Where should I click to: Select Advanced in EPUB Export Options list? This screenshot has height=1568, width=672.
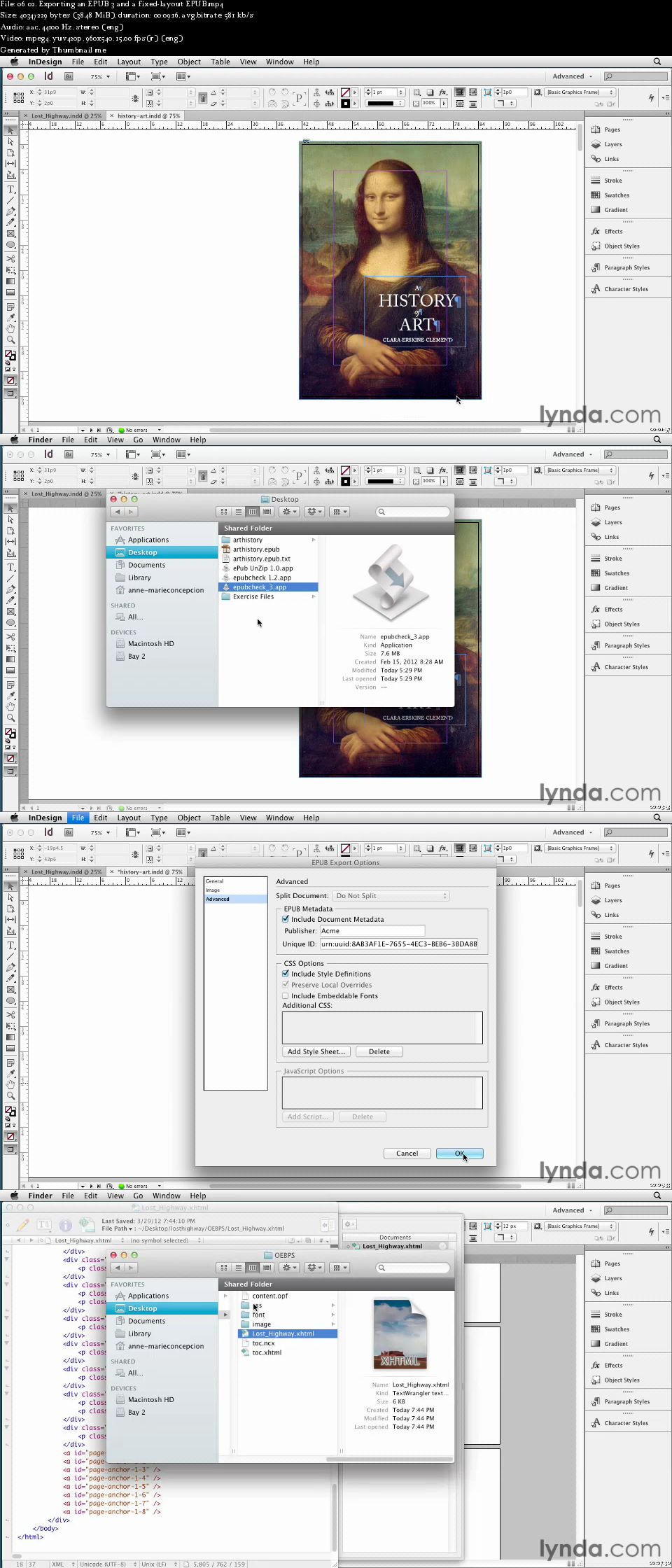click(235, 899)
